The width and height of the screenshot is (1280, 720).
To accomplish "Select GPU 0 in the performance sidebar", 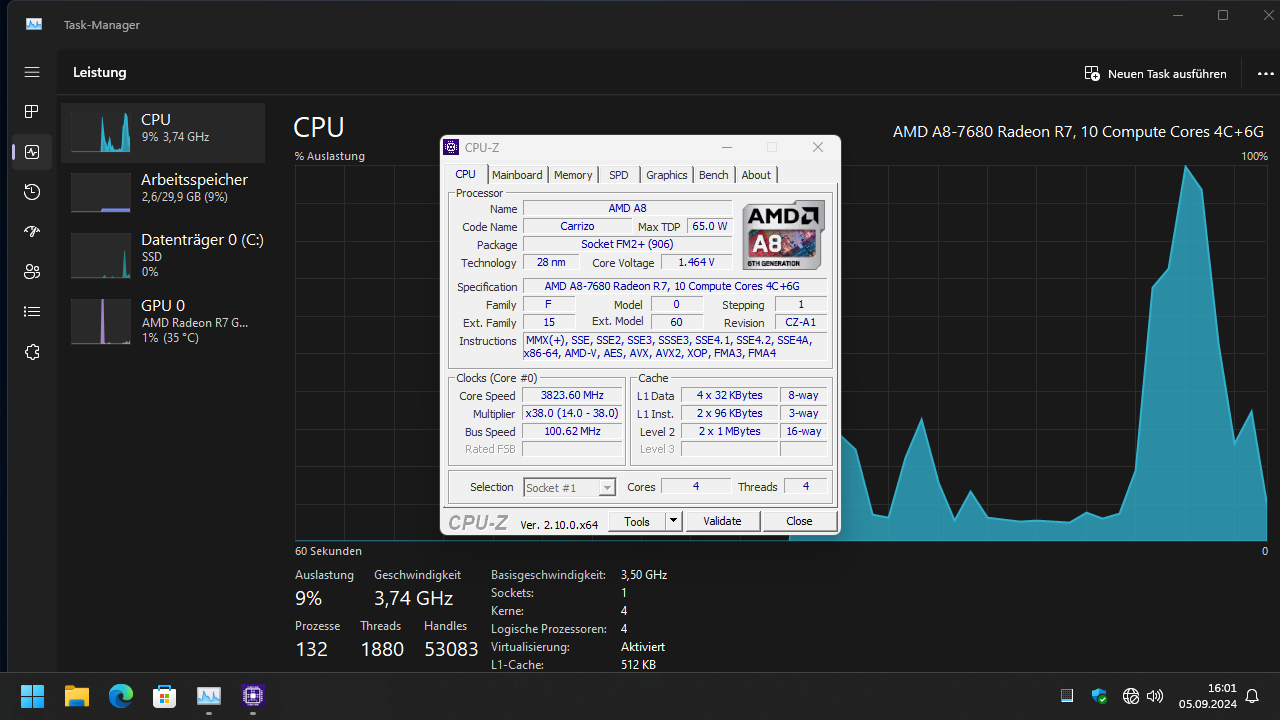I will click(162, 320).
